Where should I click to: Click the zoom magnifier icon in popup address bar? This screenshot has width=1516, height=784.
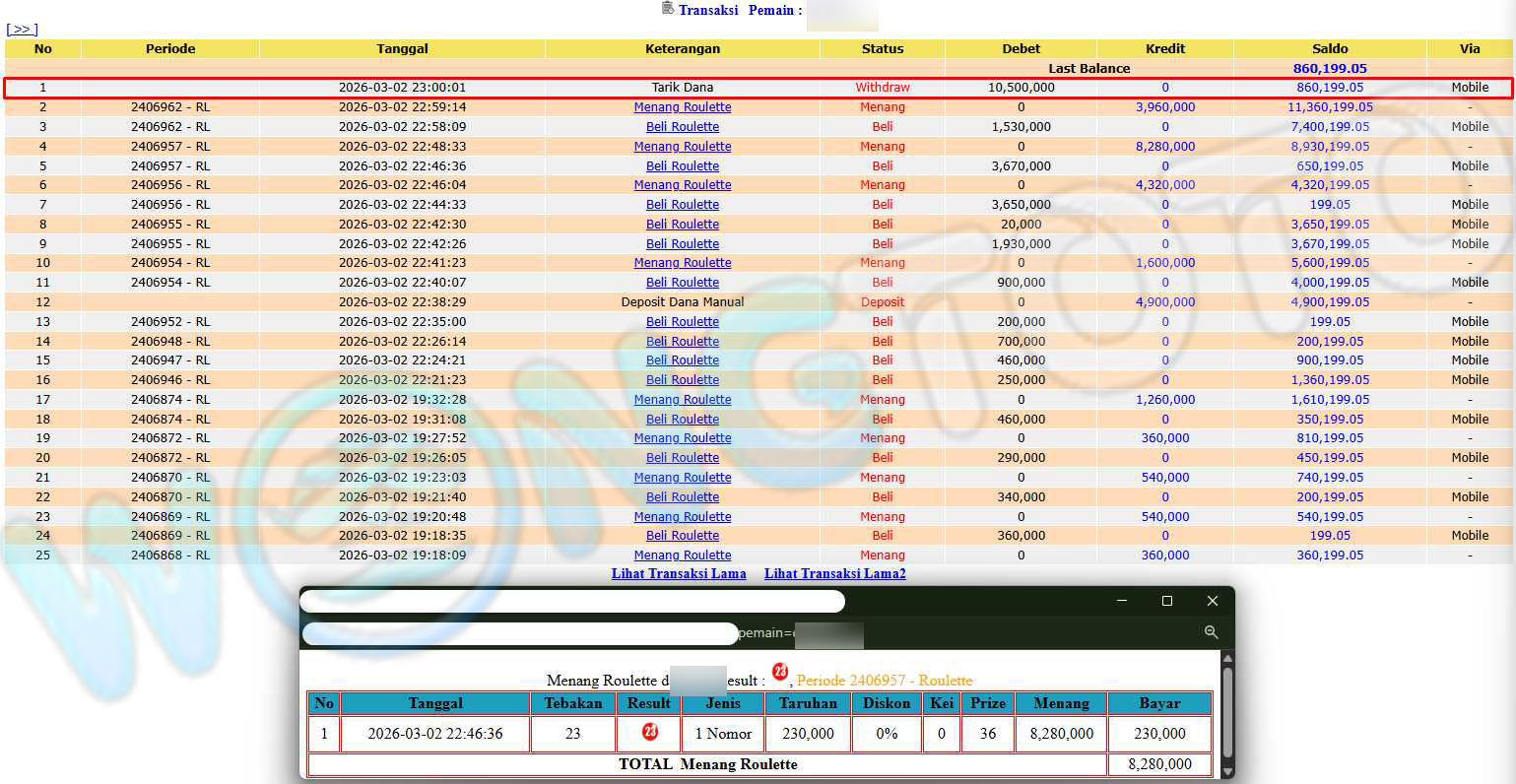pyautogui.click(x=1211, y=632)
